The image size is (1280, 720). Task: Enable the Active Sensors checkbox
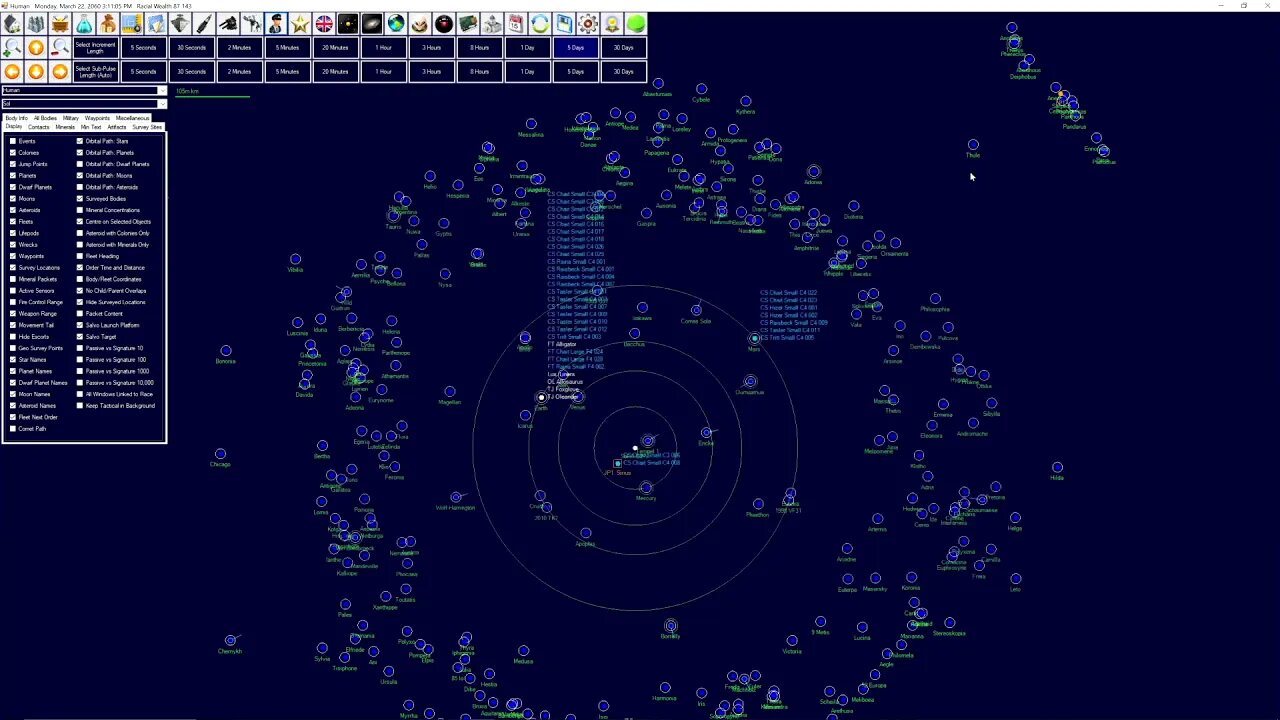[13, 291]
